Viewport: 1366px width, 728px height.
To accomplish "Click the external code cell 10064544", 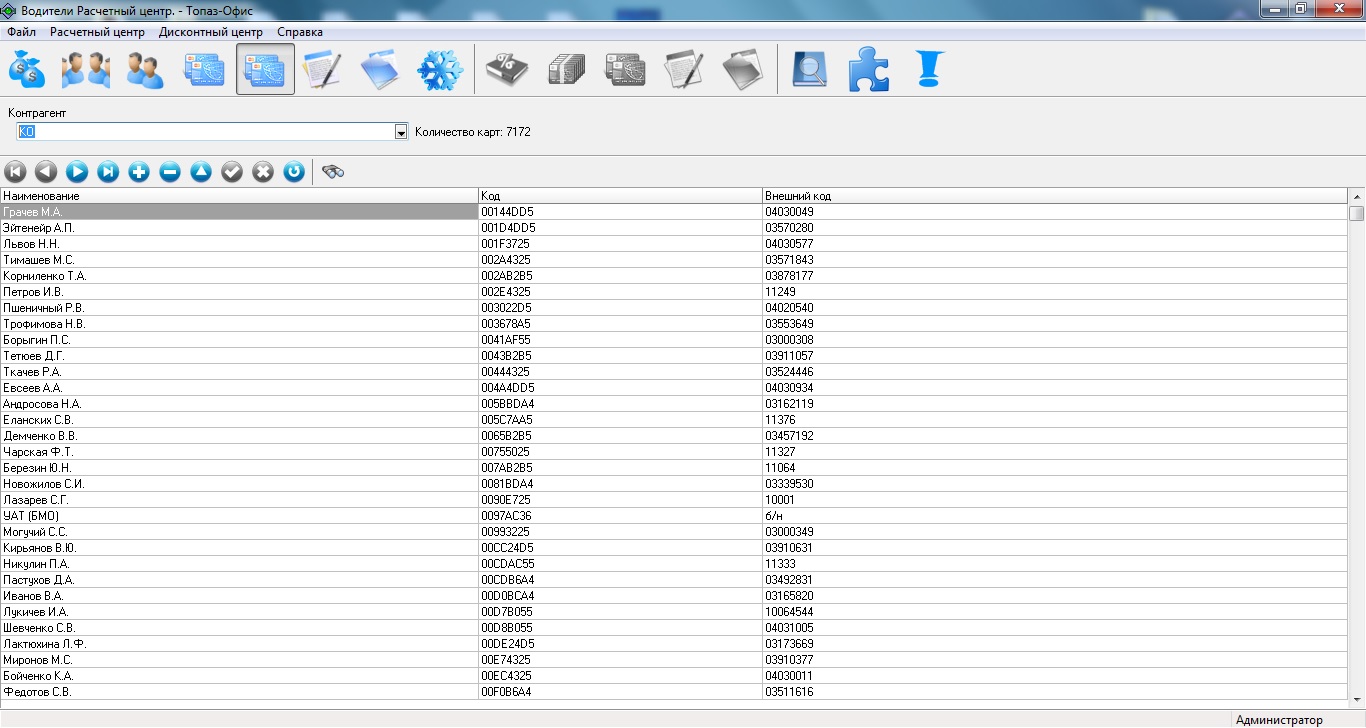I will (x=1055, y=612).
